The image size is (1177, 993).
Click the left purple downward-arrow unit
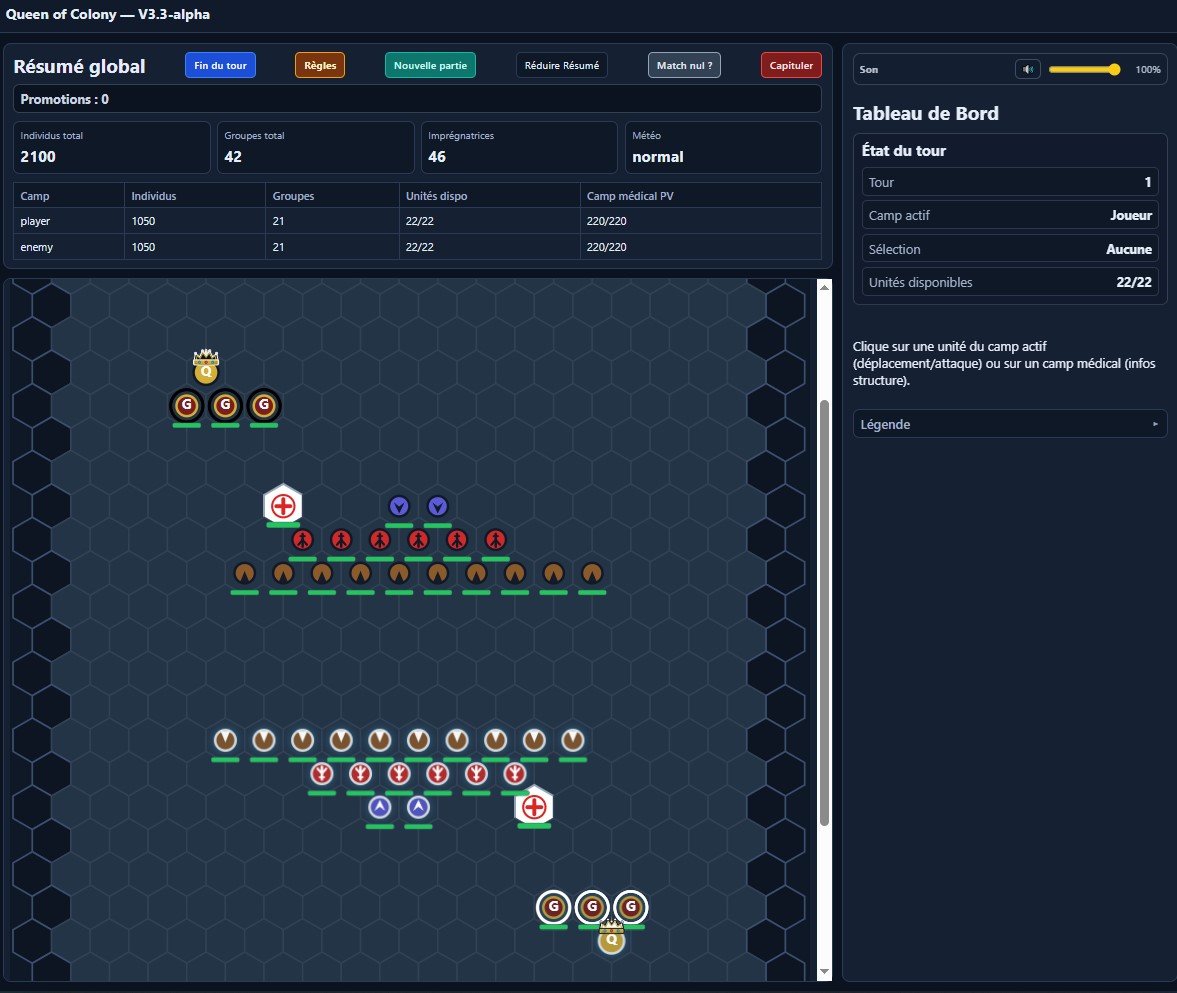tap(399, 507)
